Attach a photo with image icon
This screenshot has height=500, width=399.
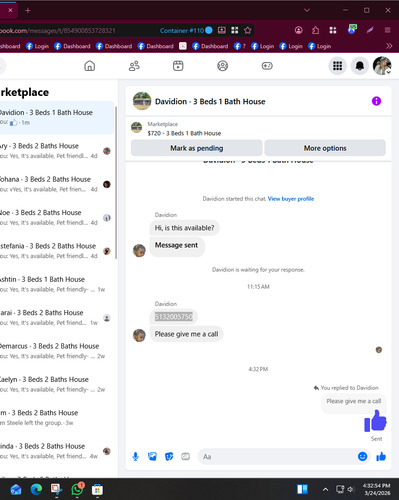tap(152, 456)
